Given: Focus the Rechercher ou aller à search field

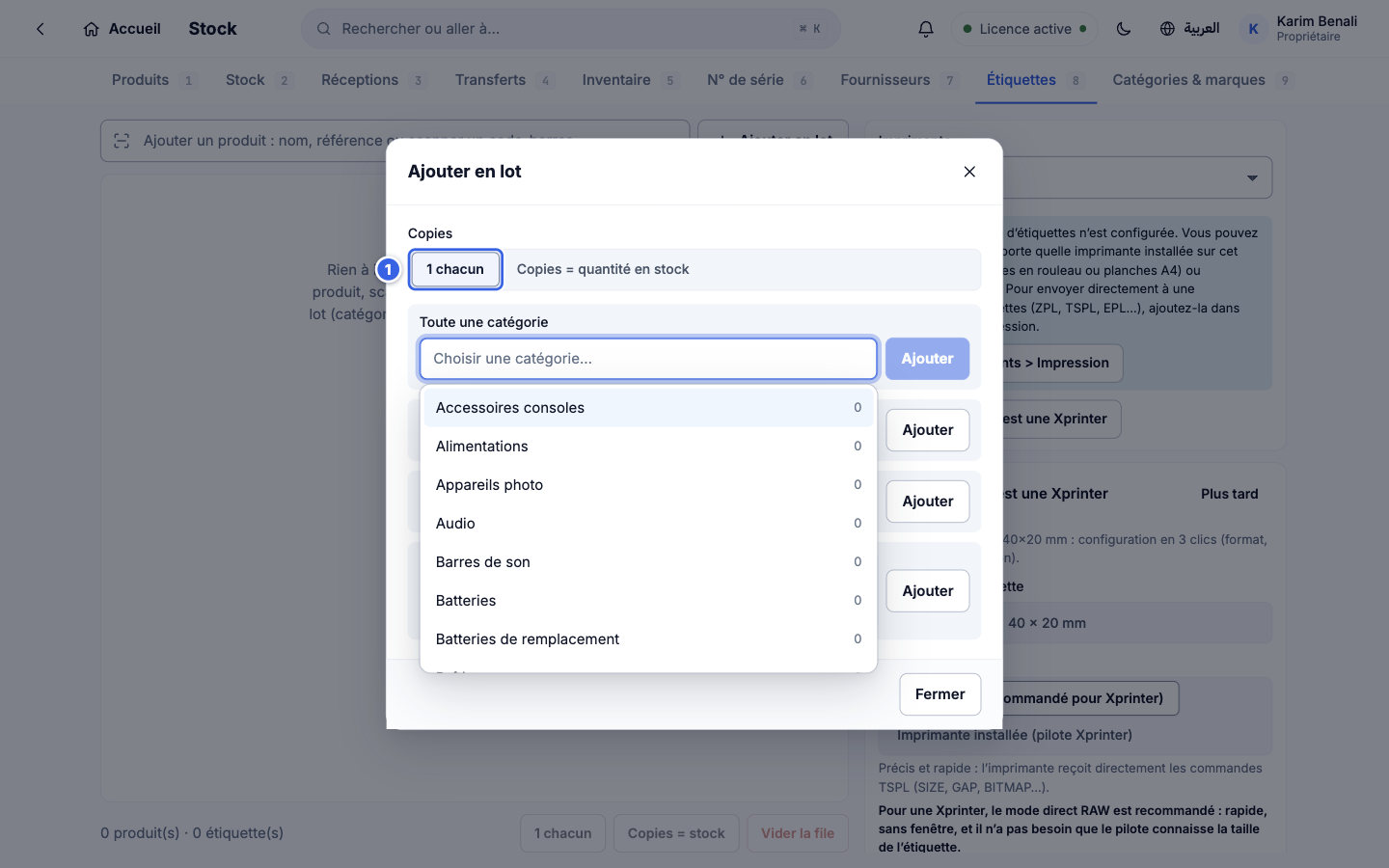Looking at the screenshot, I should tap(571, 29).
